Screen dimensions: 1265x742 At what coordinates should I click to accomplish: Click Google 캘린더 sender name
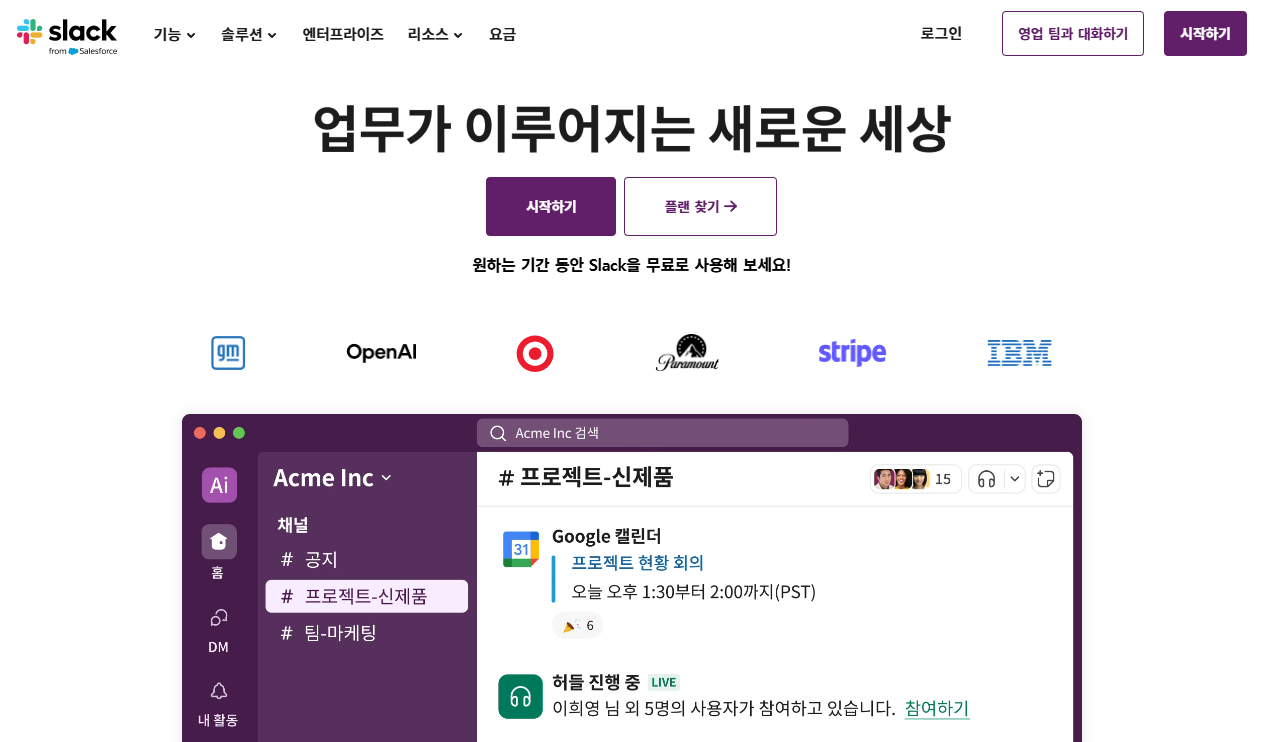(x=607, y=536)
